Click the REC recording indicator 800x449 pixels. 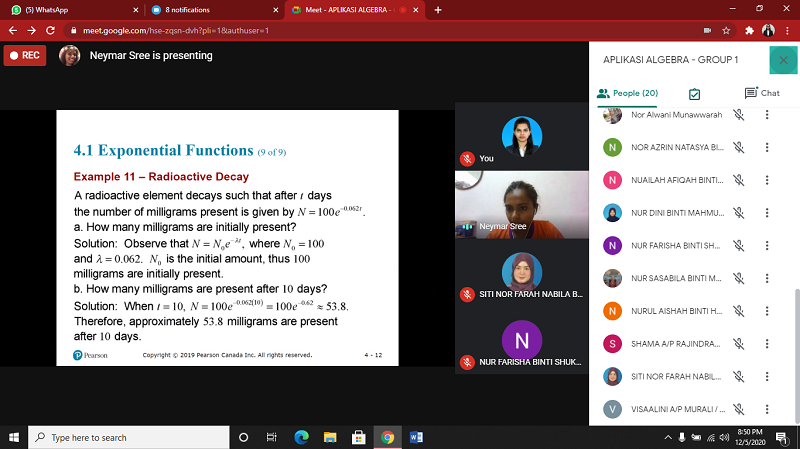[23, 55]
